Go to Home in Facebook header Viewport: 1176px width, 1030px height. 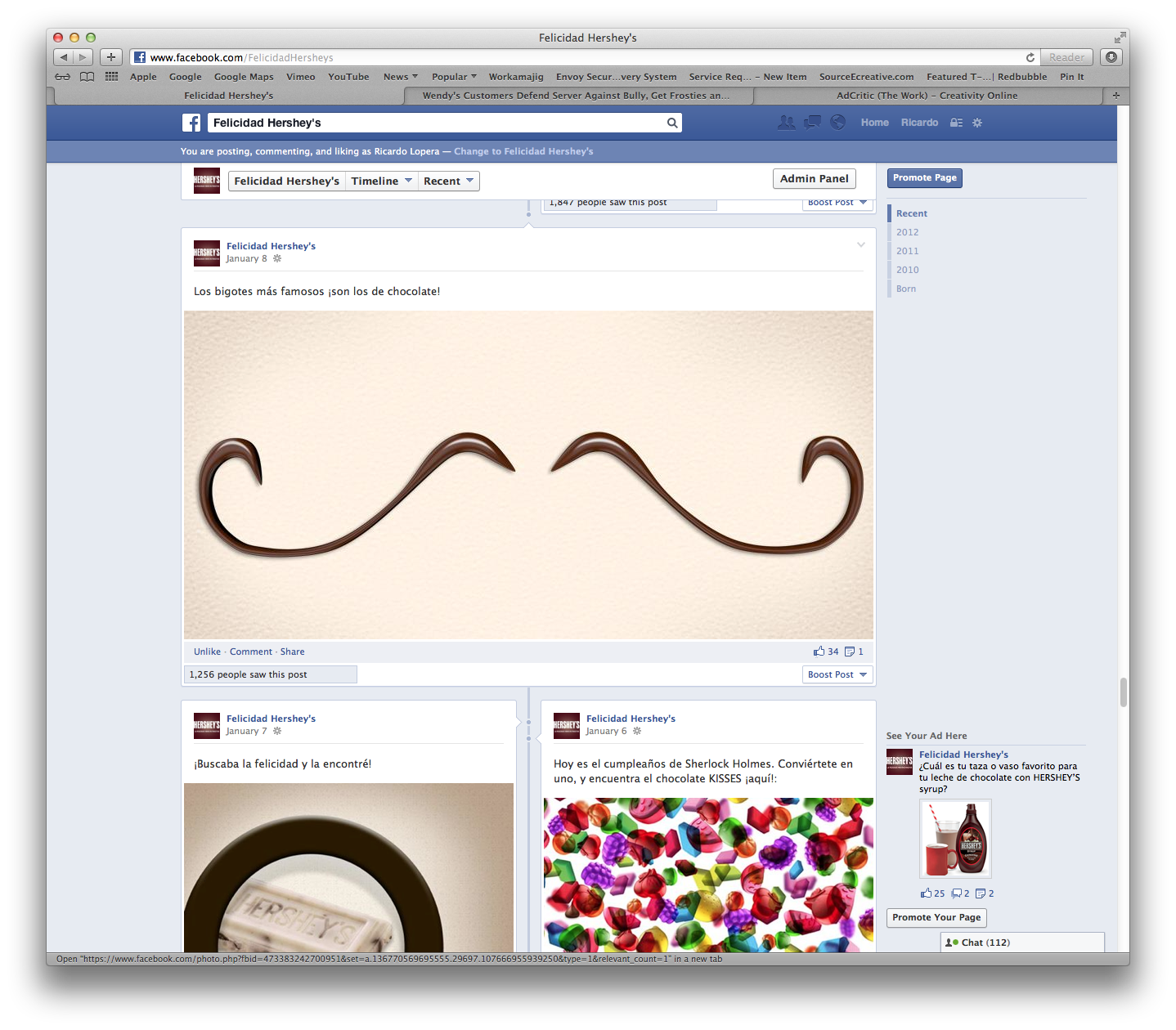[874, 123]
